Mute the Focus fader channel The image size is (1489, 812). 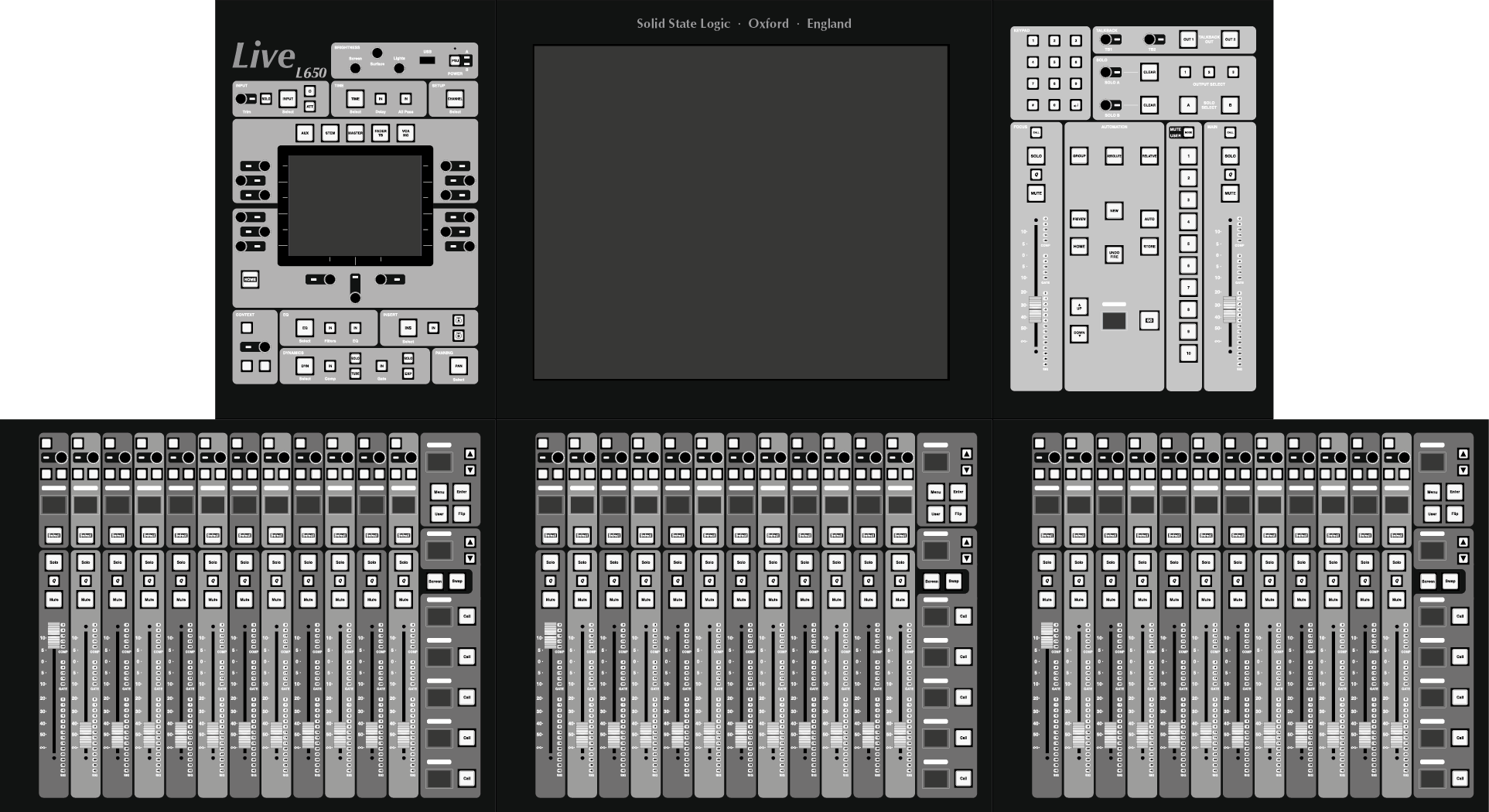pyautogui.click(x=1036, y=193)
